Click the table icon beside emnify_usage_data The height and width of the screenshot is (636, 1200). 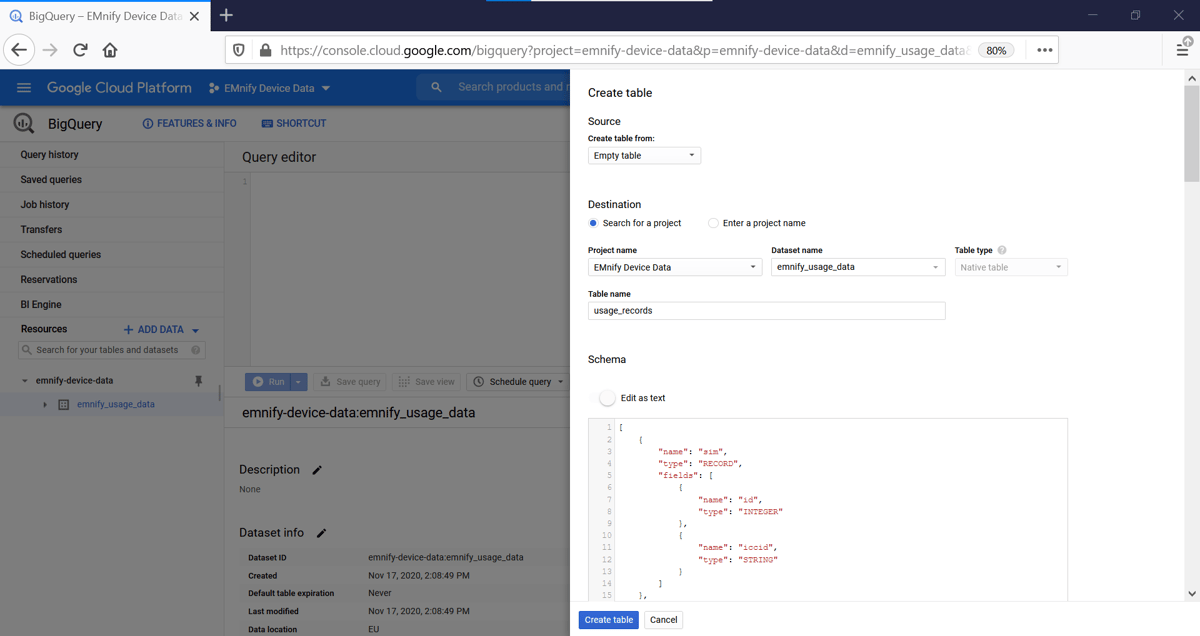coord(64,405)
